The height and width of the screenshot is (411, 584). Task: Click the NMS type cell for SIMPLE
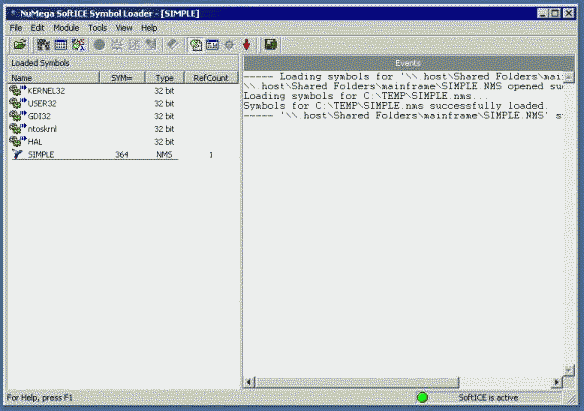point(164,154)
